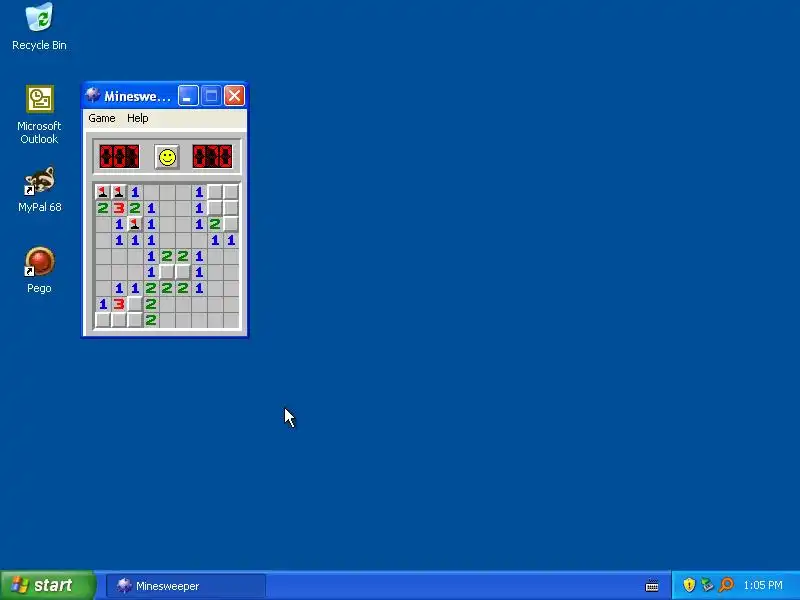Click the yellow security shield tray icon
Screen dimensions: 800x600
(689, 585)
